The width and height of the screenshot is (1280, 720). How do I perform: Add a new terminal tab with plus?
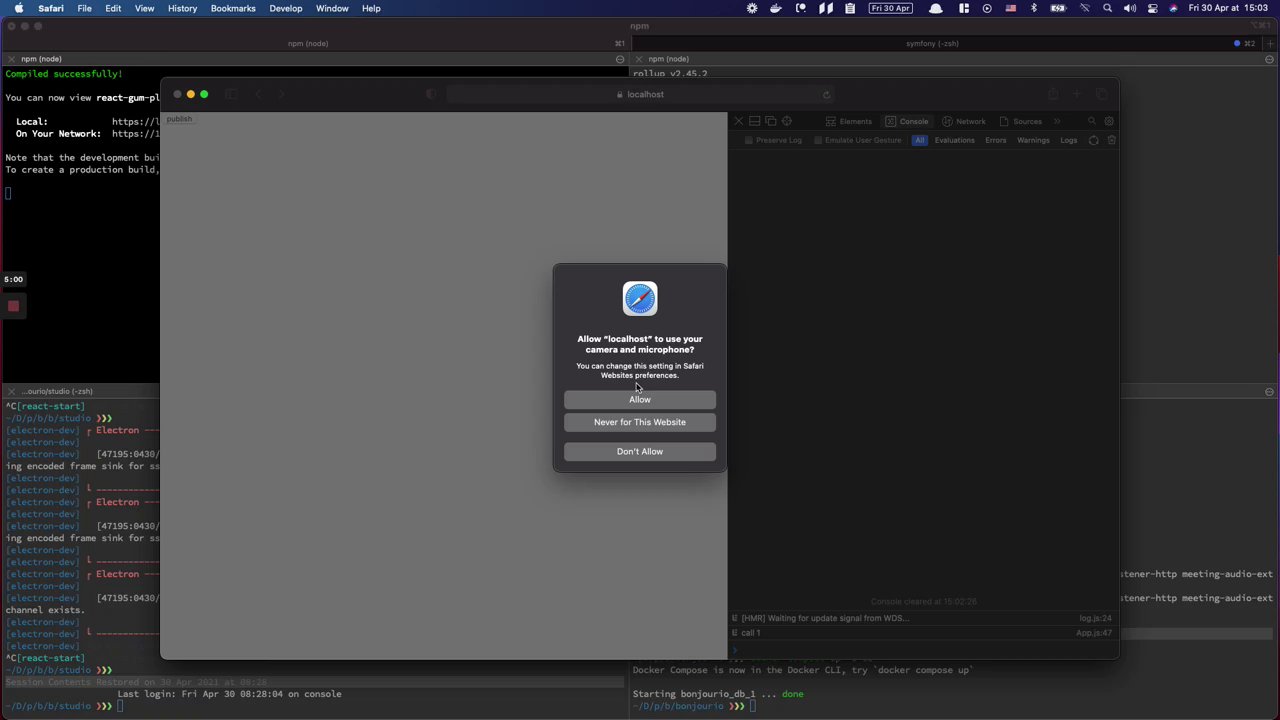coord(1270,43)
